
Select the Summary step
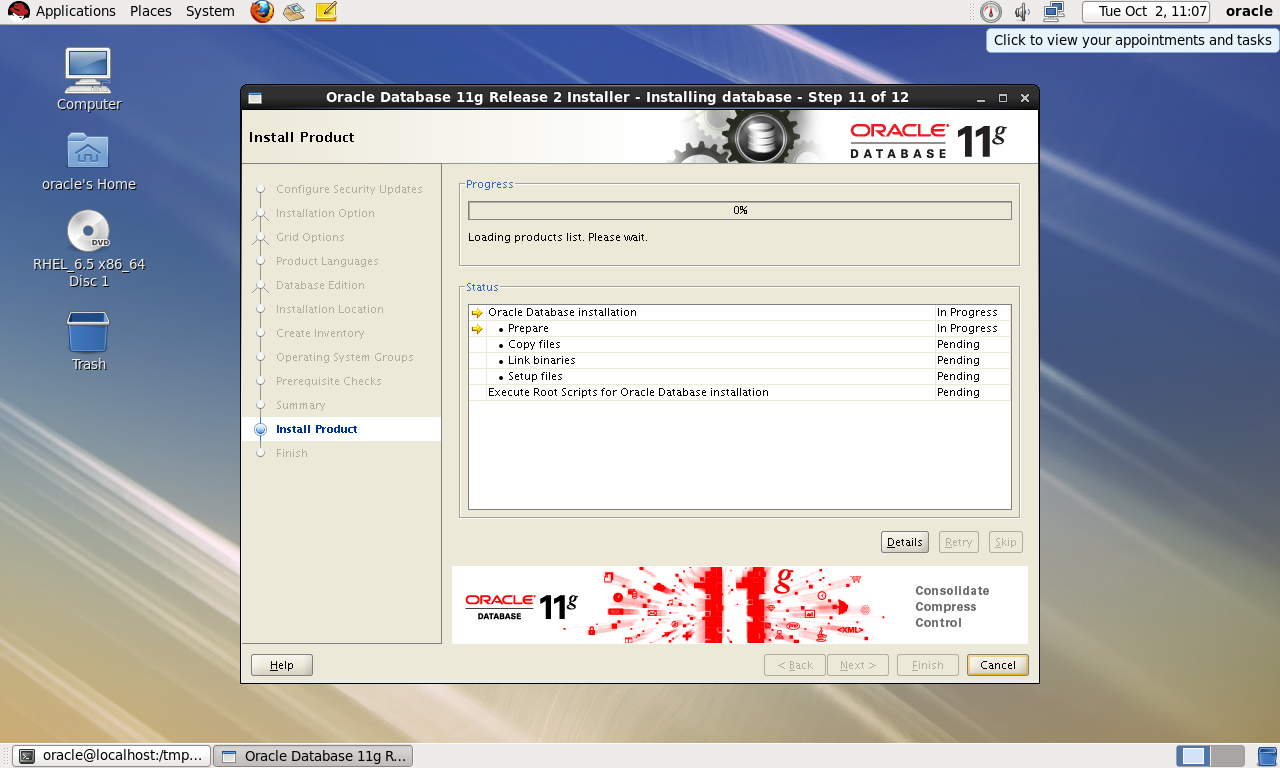click(300, 405)
